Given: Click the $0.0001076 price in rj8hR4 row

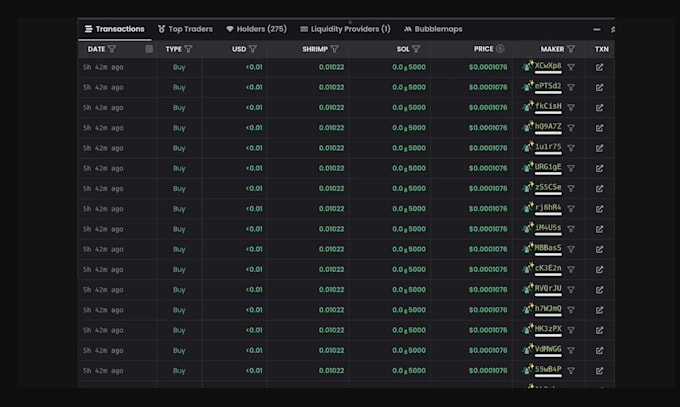Looking at the screenshot, I should [488, 209].
